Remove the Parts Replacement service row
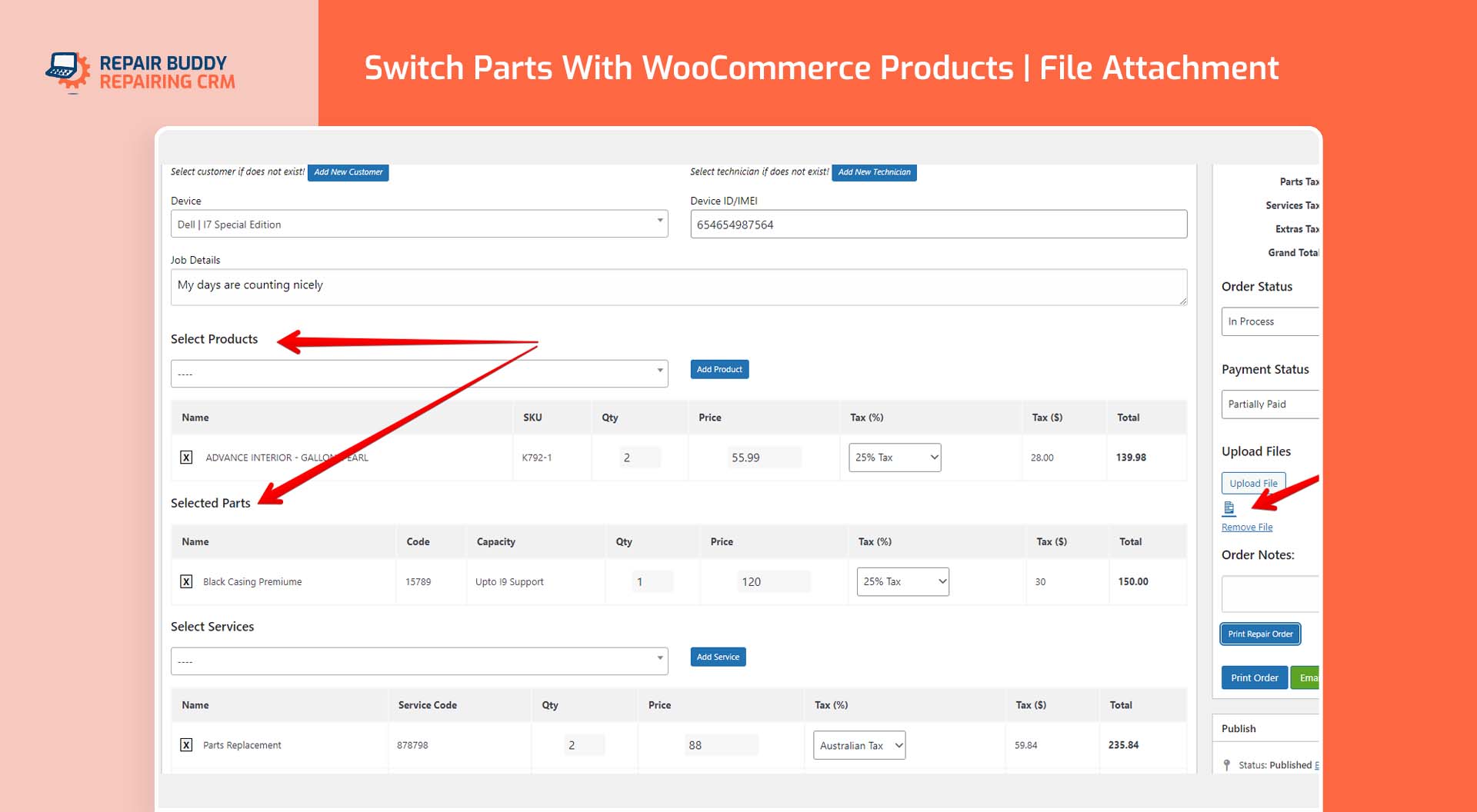 (x=186, y=744)
